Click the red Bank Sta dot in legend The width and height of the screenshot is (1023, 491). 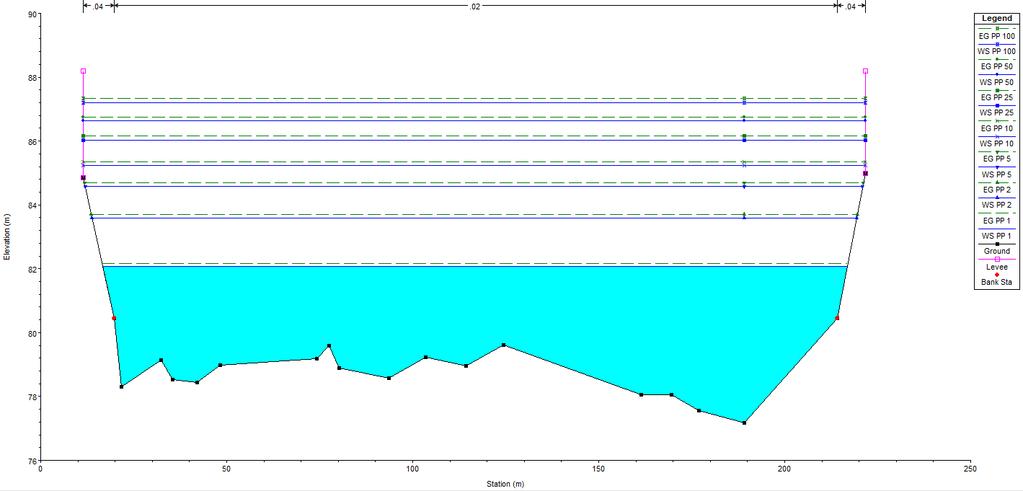tap(997, 275)
